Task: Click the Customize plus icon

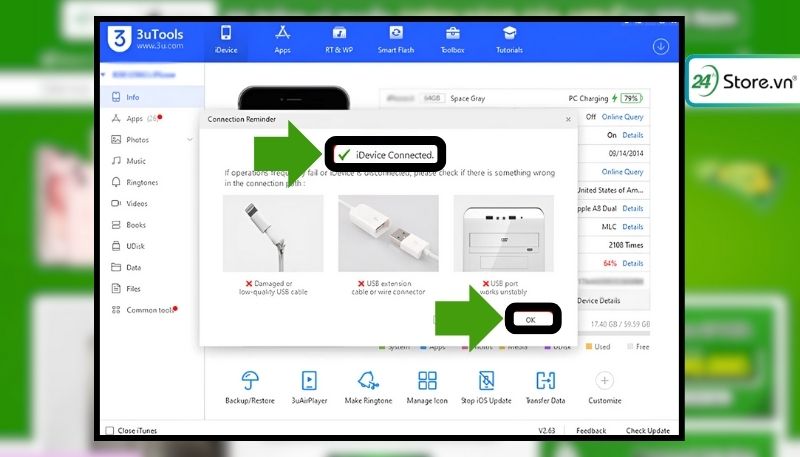Action: point(605,380)
